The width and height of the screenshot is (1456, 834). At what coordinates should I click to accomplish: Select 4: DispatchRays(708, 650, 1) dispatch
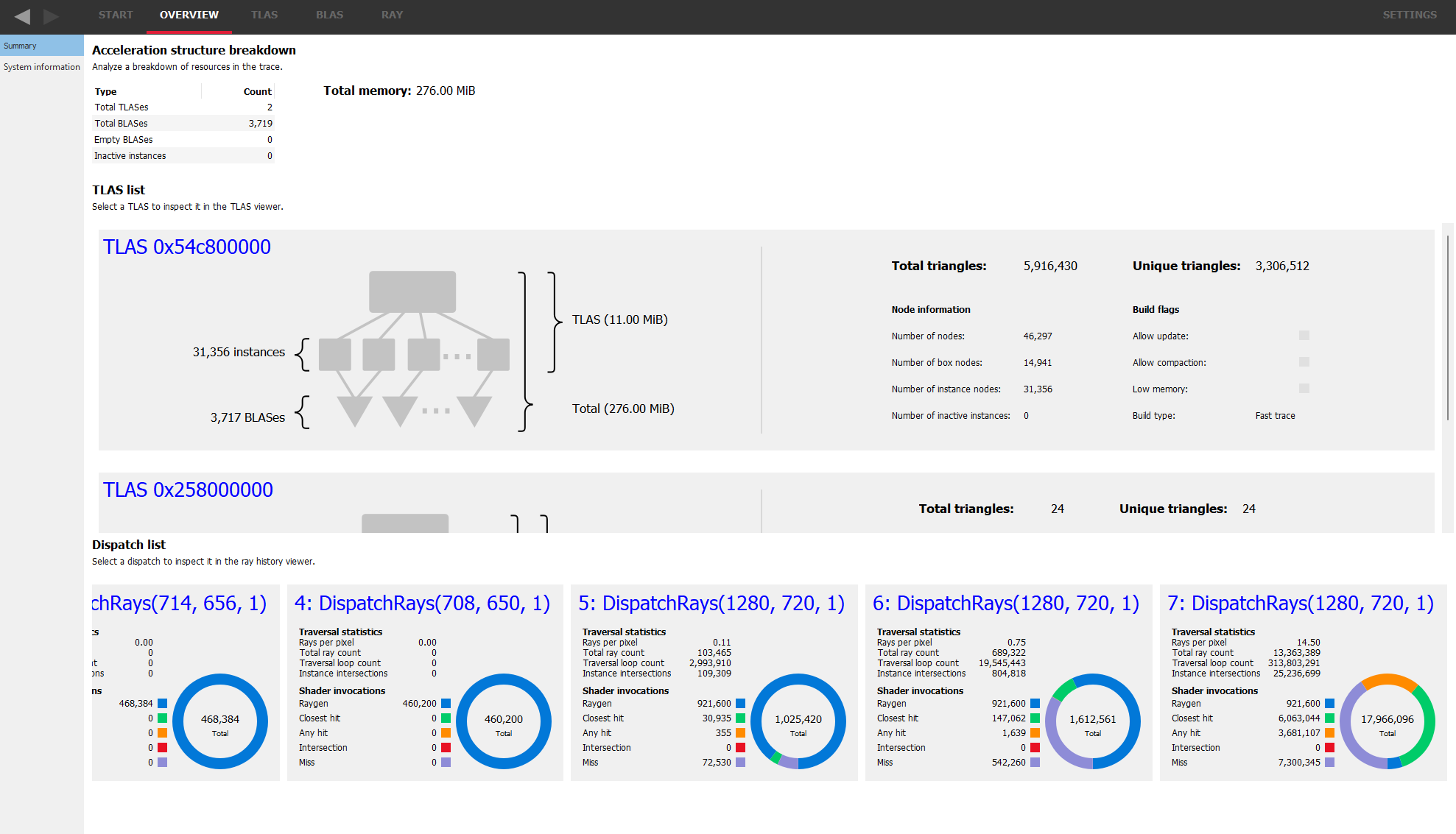[422, 604]
